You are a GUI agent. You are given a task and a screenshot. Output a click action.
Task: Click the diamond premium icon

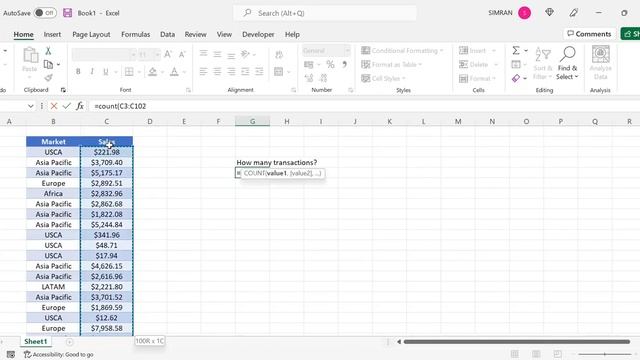(549, 13)
